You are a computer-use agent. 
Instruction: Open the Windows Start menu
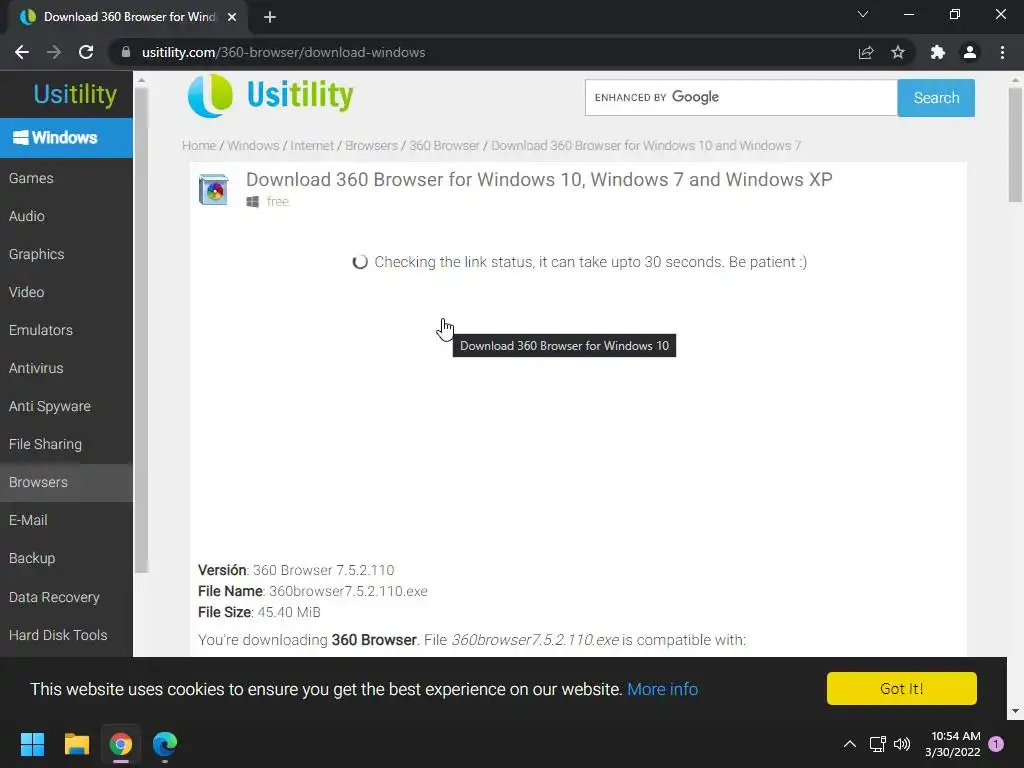tap(32, 744)
